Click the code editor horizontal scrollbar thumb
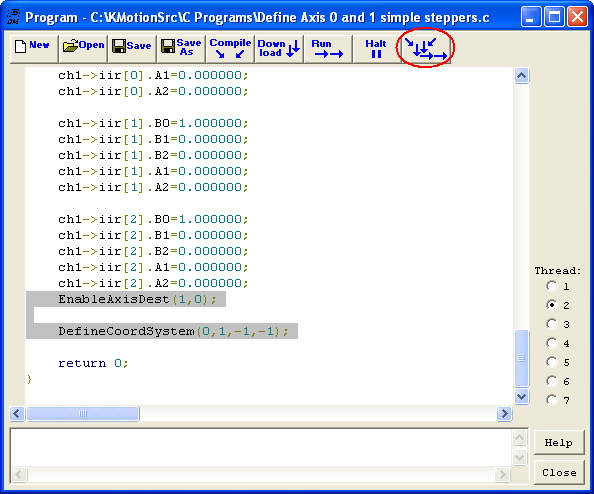 pos(83,413)
